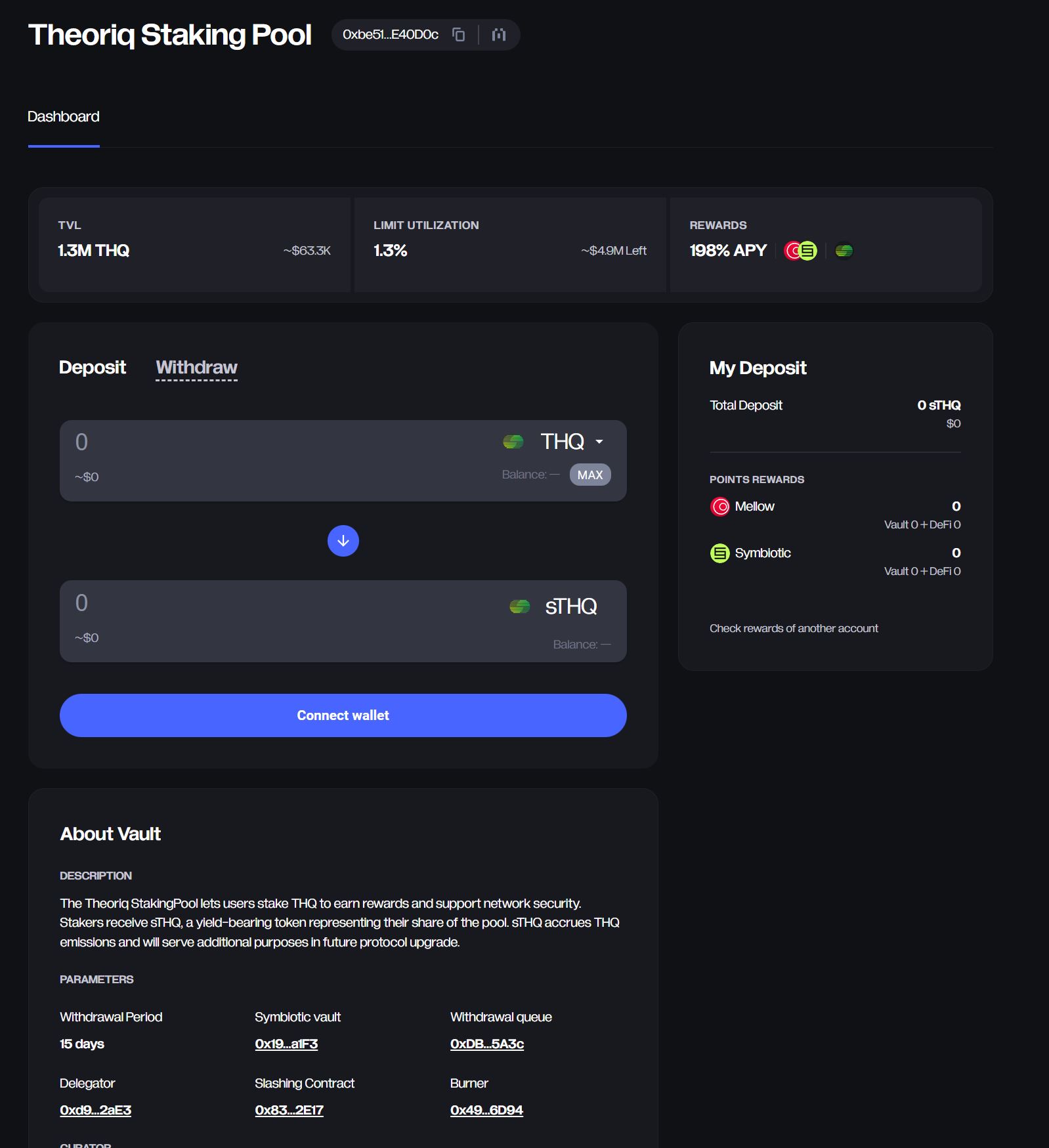Image resolution: width=1049 pixels, height=1148 pixels.
Task: Click the Mellow label under Points Rewards
Action: pyautogui.click(x=755, y=506)
